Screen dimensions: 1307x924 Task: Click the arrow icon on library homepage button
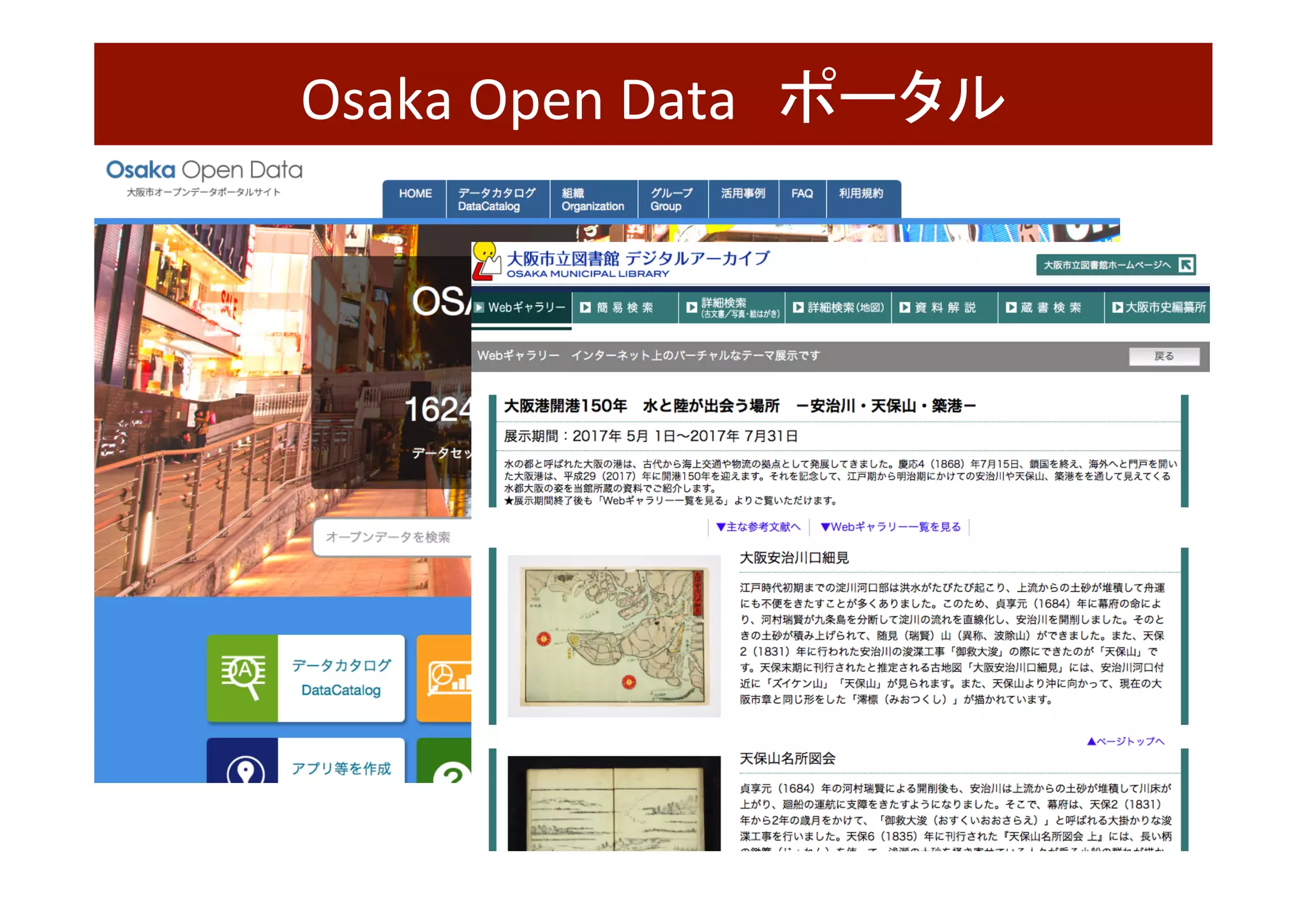1186,265
